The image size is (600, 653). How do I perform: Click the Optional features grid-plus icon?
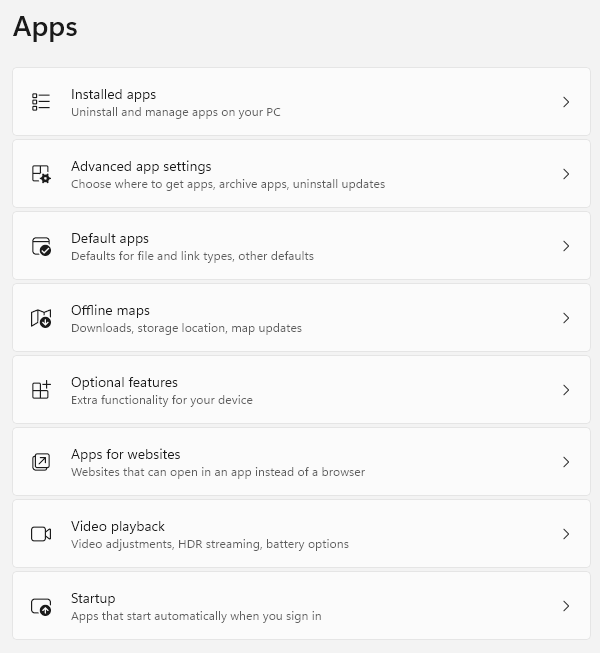[41, 390]
